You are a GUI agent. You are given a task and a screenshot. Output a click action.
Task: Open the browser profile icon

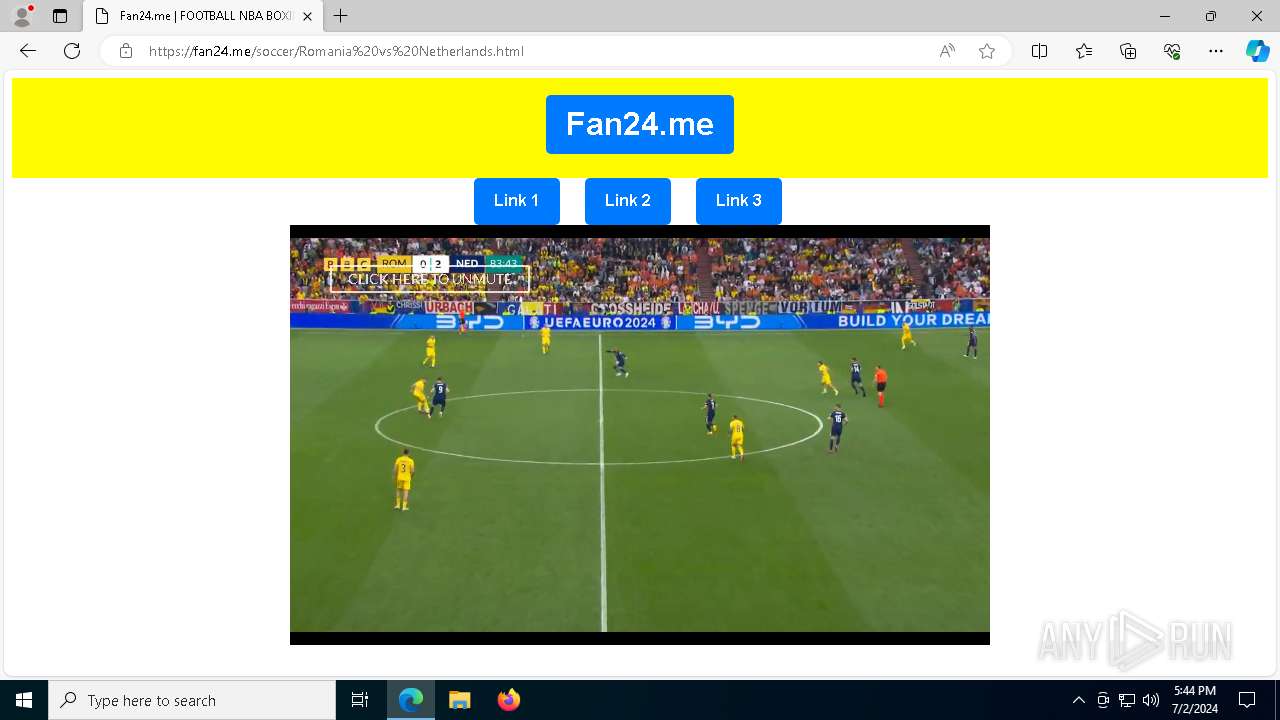click(x=22, y=16)
